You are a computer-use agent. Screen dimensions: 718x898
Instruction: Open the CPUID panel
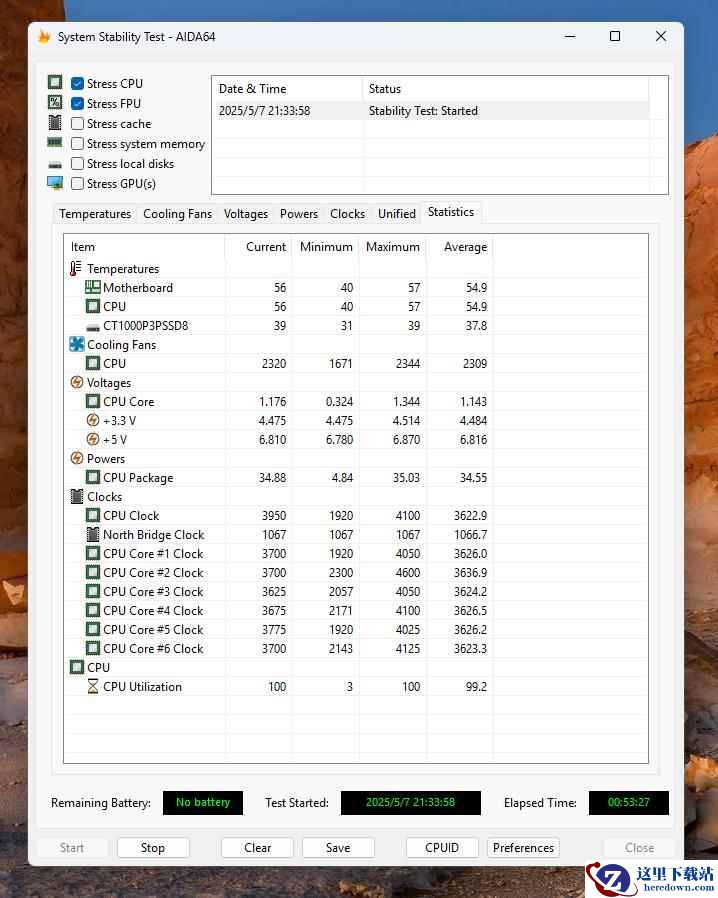click(x=441, y=848)
